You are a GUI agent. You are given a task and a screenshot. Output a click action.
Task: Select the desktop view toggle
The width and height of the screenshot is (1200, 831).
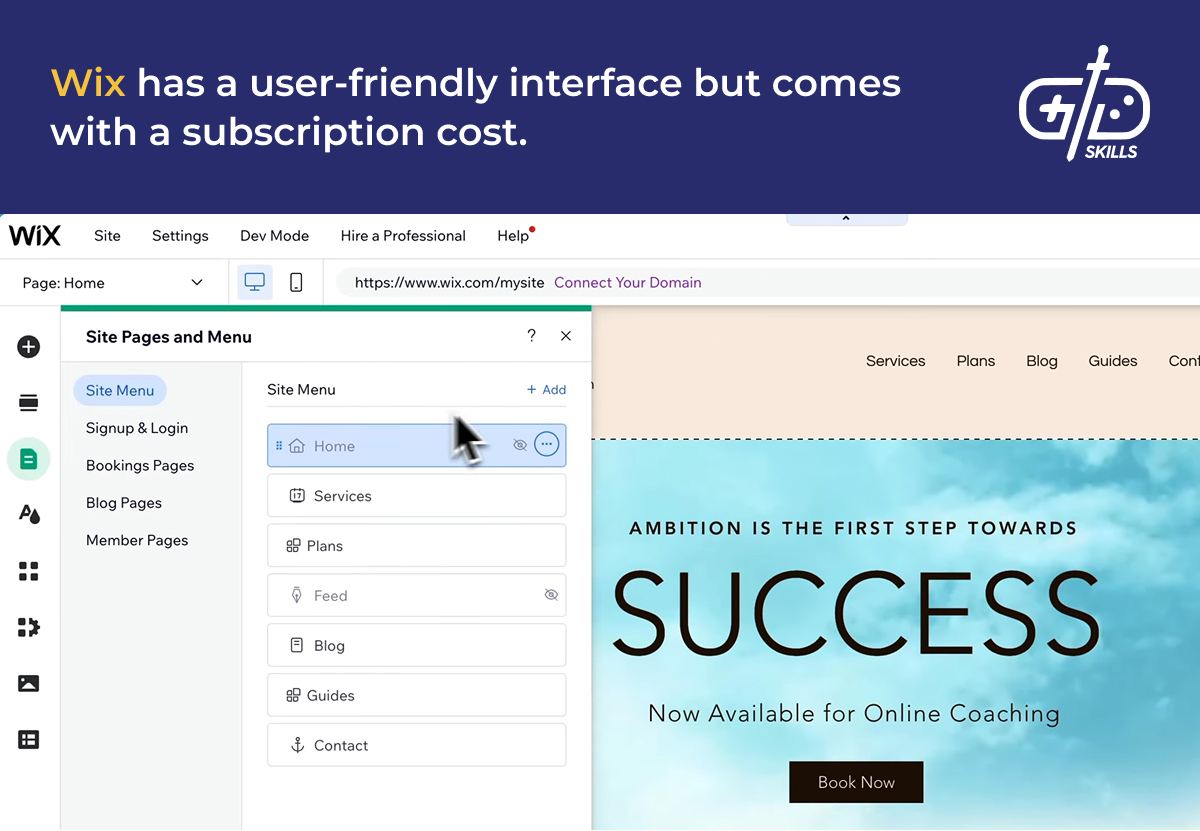click(254, 282)
